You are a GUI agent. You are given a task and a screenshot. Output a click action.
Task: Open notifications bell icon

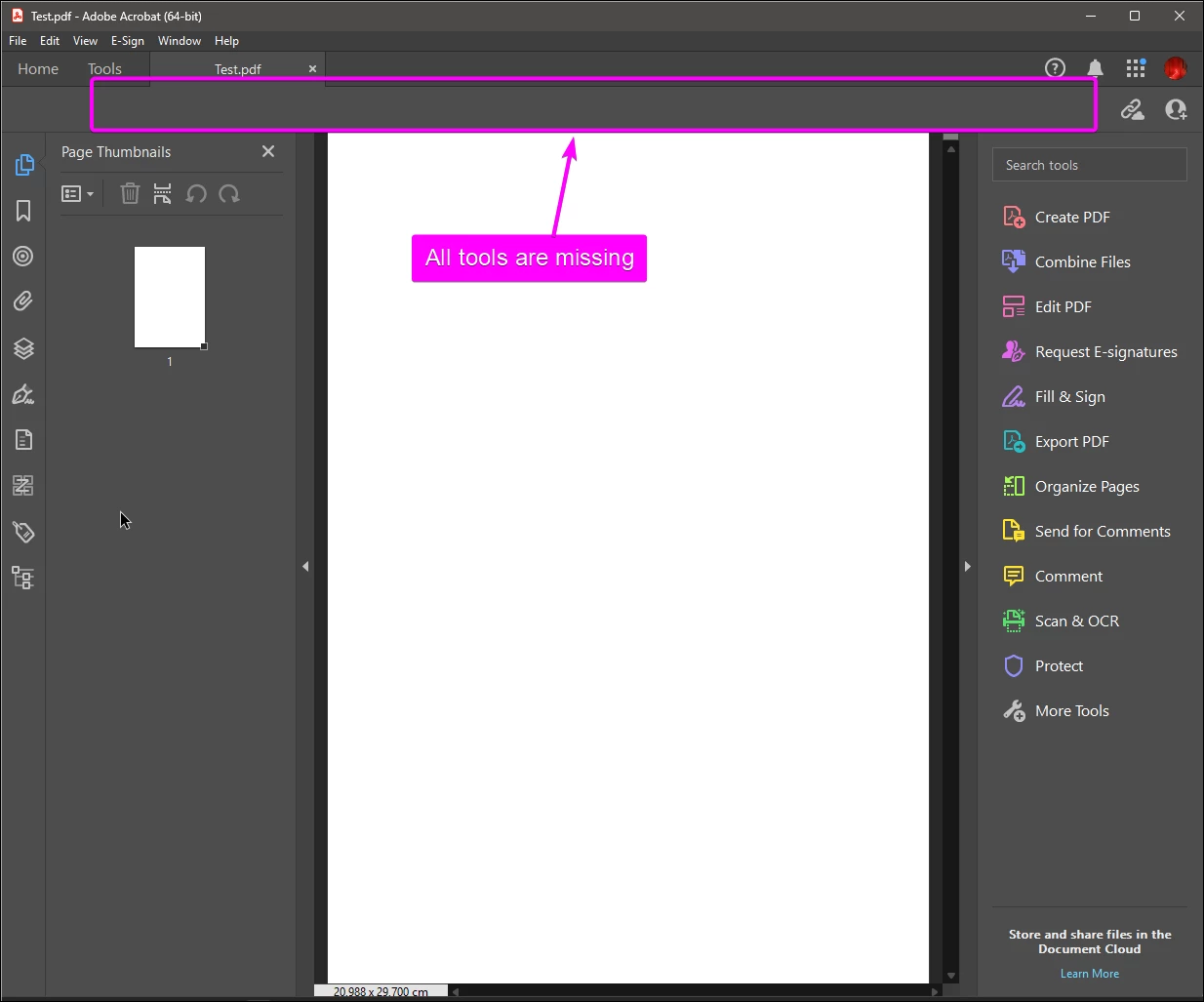[1096, 67]
